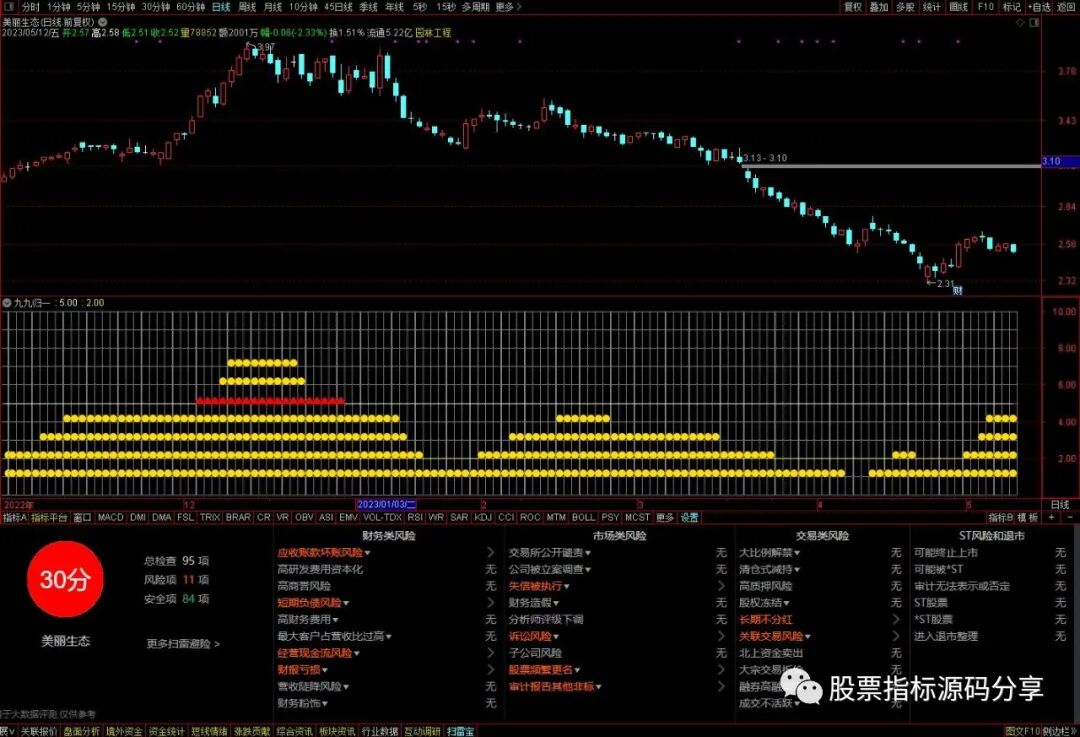Open the 更多扫雷避险 link
Viewport: 1080px width, 737px height.
pos(183,644)
